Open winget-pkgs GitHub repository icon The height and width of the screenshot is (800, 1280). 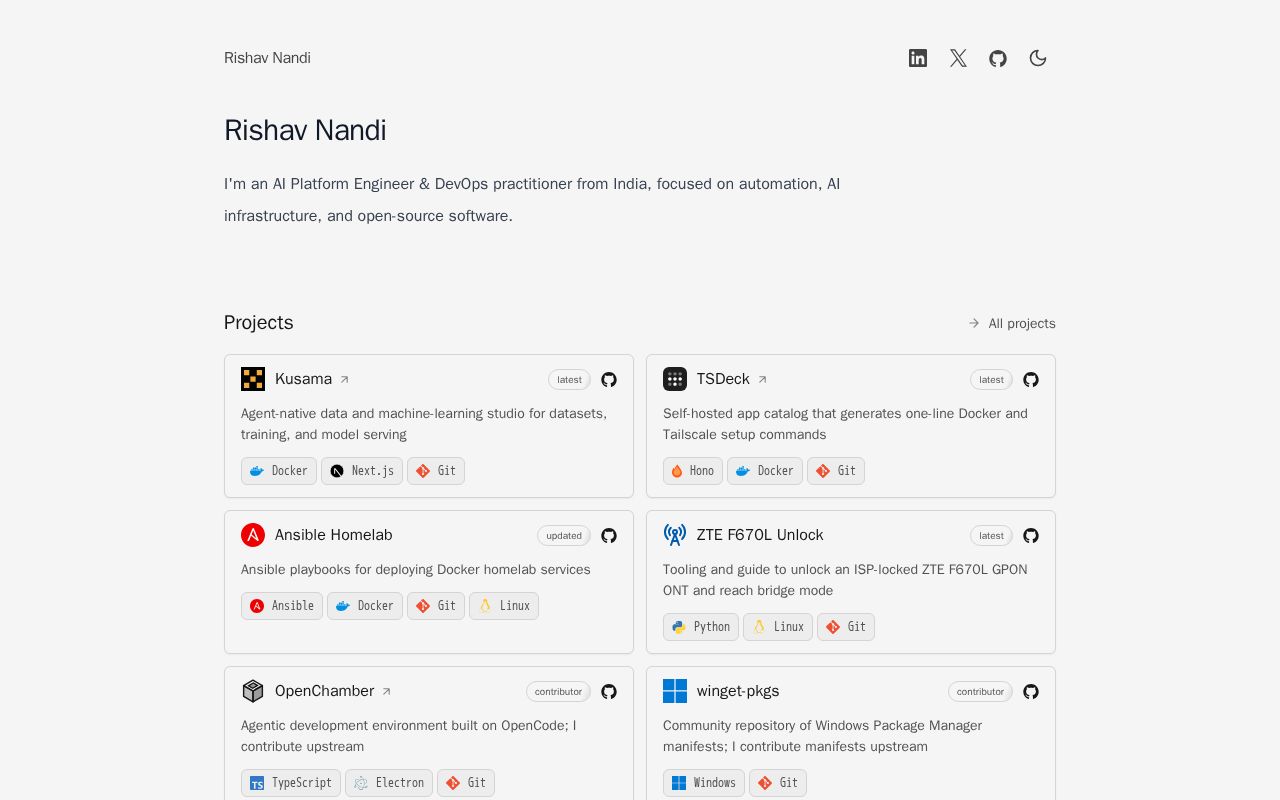(x=1031, y=692)
